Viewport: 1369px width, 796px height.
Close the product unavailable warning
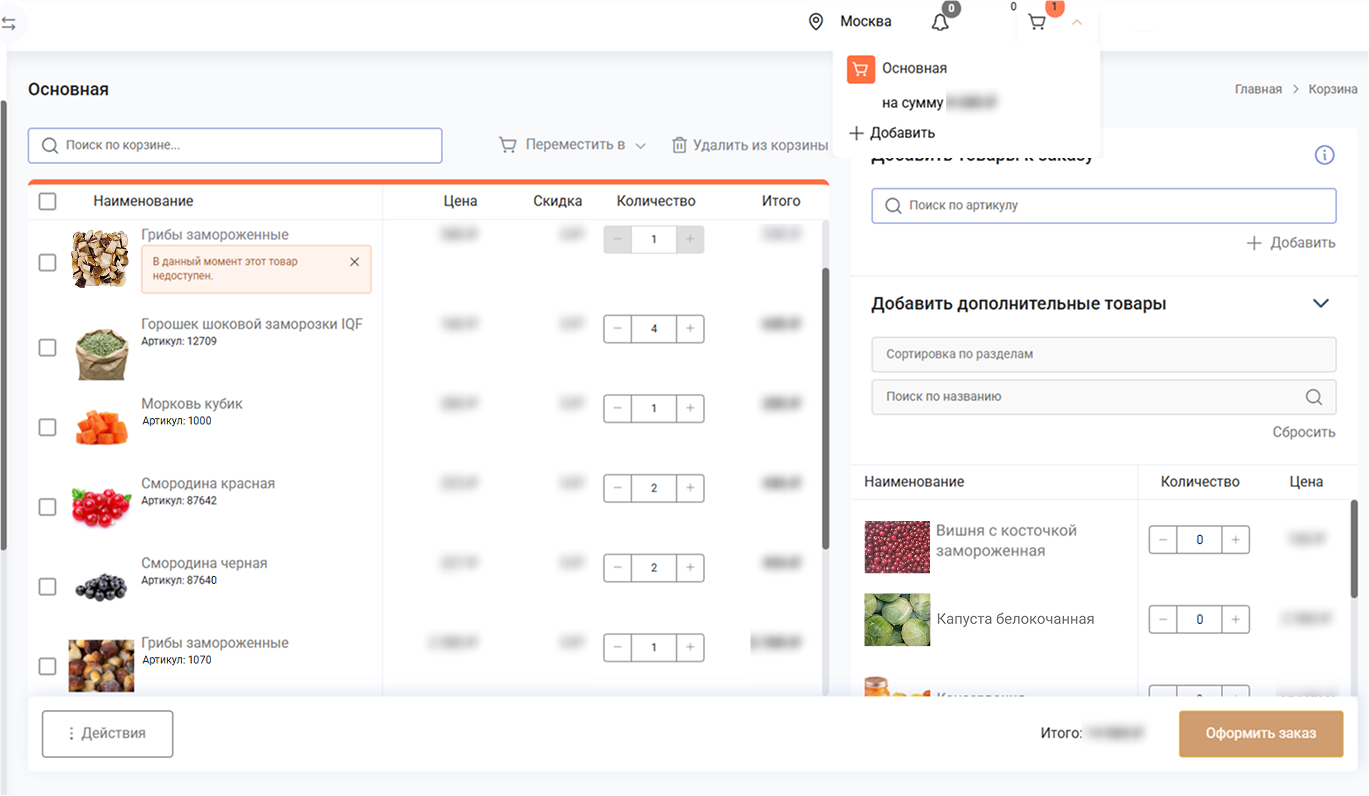pyautogui.click(x=354, y=262)
